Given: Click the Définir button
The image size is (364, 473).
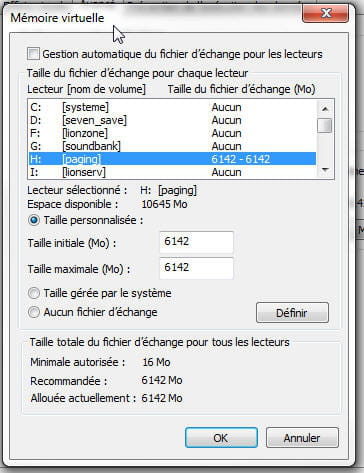Looking at the screenshot, I should point(292,313).
